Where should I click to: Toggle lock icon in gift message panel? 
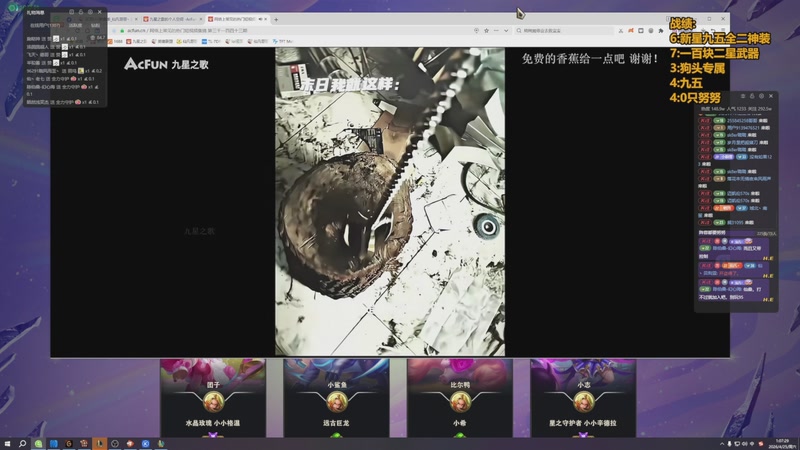pyautogui.click(x=81, y=12)
